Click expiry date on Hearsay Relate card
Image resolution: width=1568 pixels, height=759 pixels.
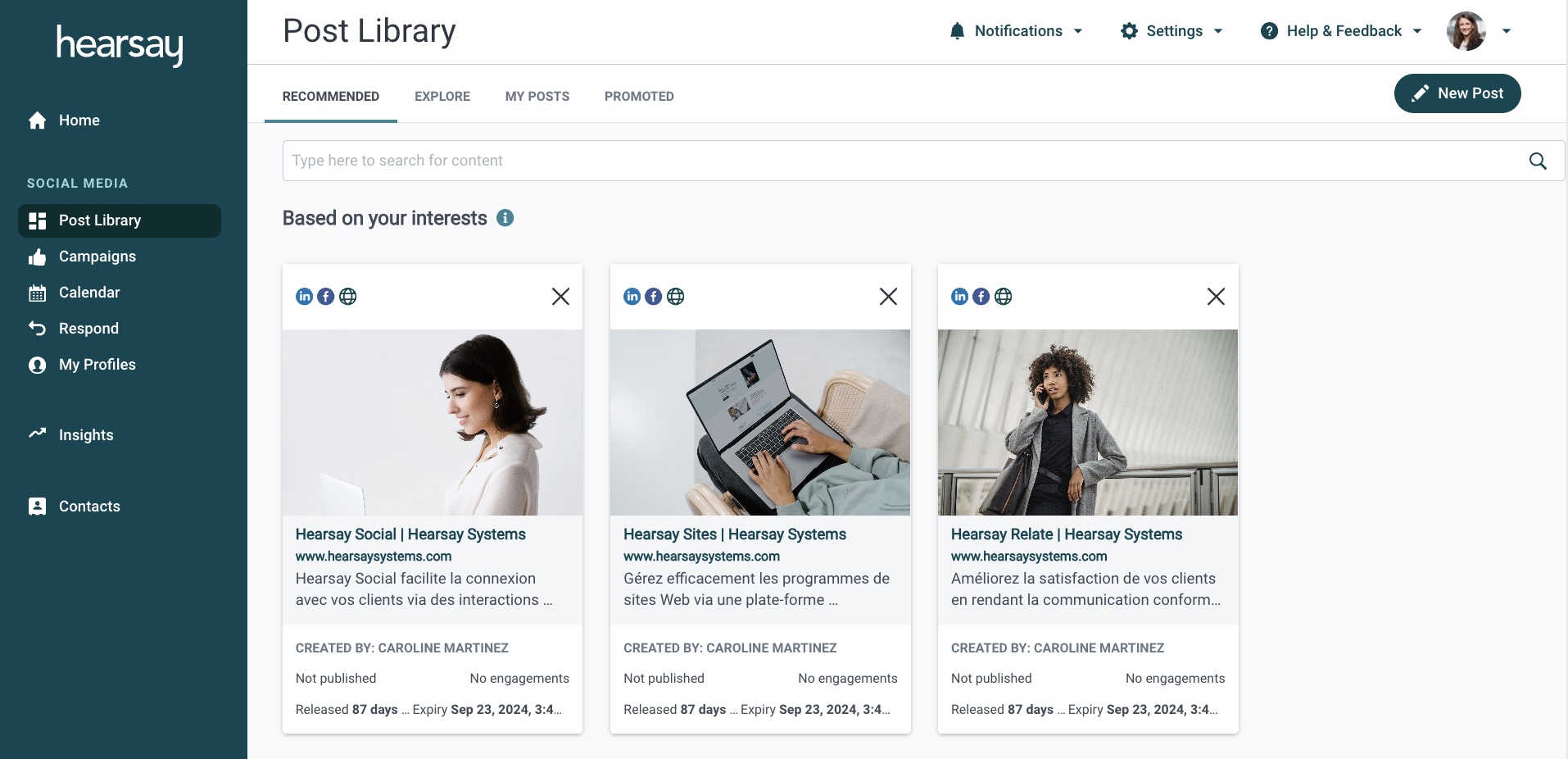tap(1143, 710)
